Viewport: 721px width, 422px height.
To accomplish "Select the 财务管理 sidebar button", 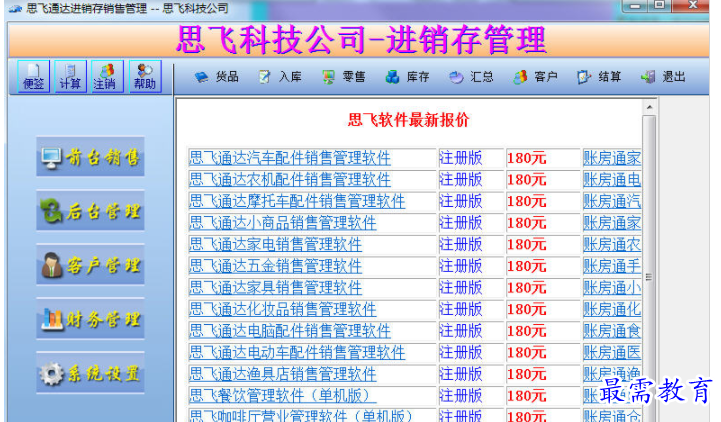I will point(90,319).
